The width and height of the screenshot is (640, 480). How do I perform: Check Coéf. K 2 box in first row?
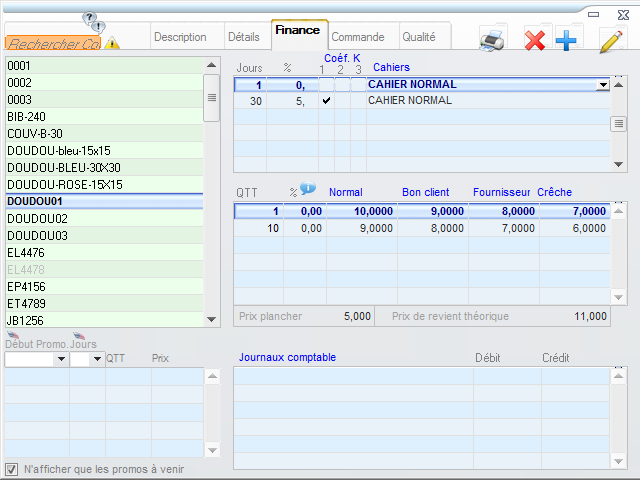[342, 85]
